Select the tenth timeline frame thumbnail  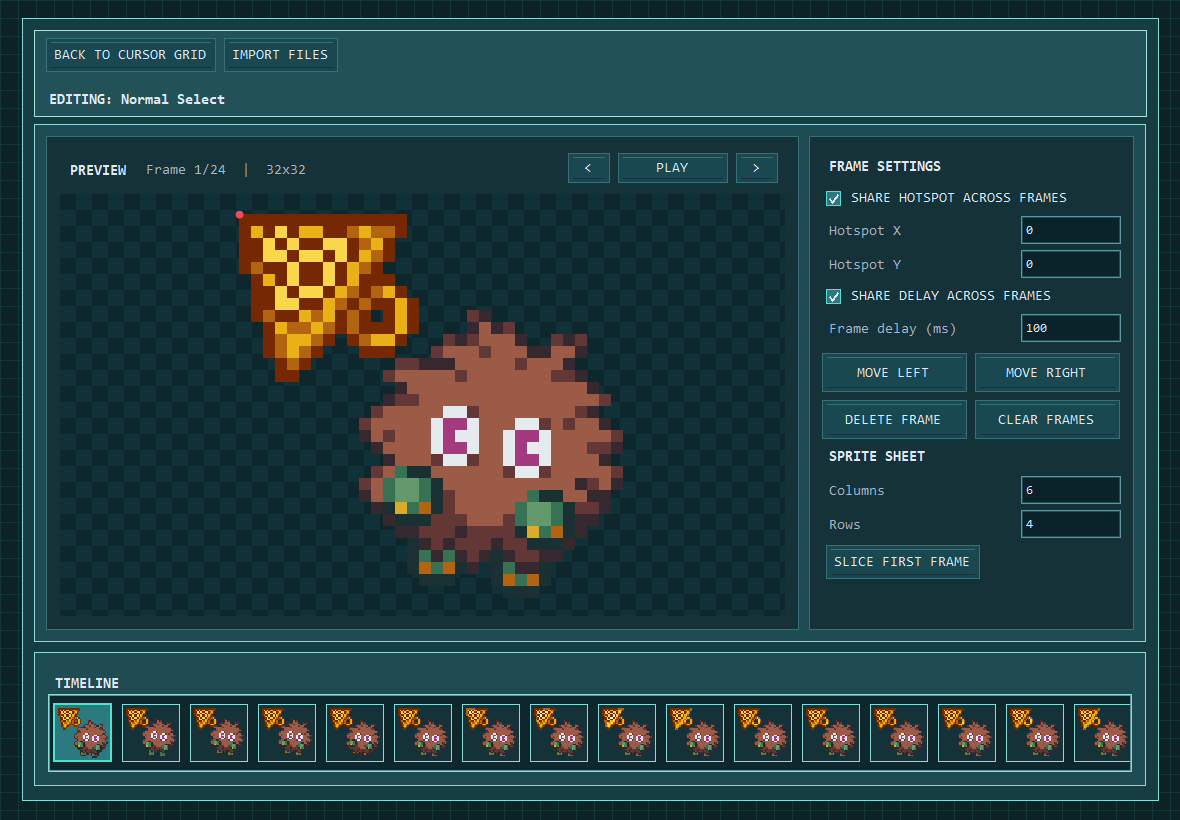[695, 733]
